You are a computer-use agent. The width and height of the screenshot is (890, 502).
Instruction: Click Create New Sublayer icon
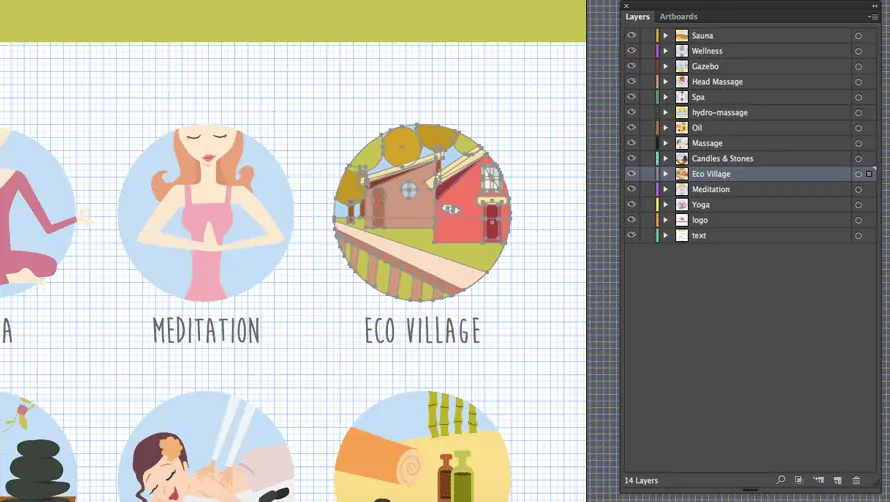pos(818,480)
